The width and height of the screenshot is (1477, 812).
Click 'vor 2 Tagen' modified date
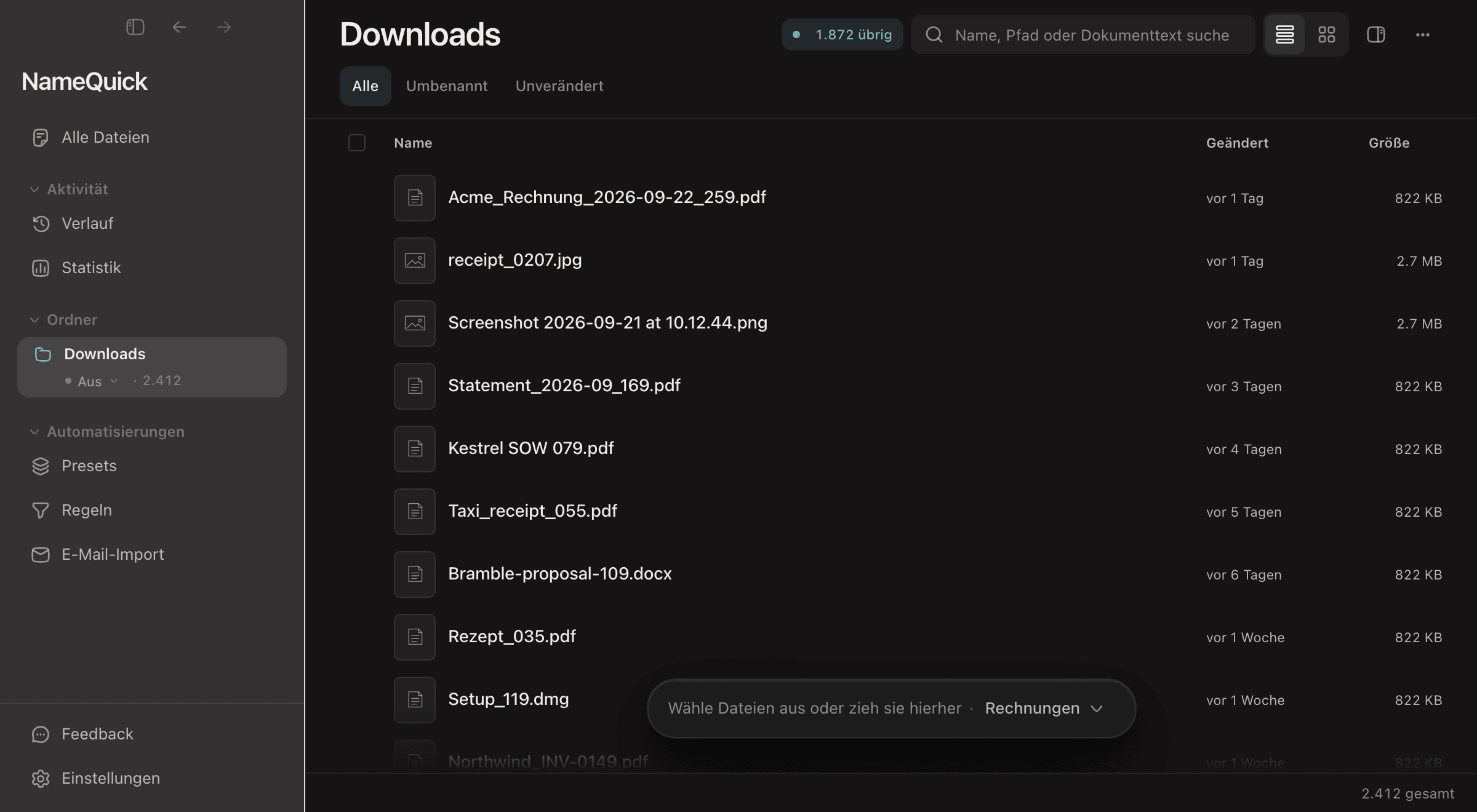[1243, 324]
